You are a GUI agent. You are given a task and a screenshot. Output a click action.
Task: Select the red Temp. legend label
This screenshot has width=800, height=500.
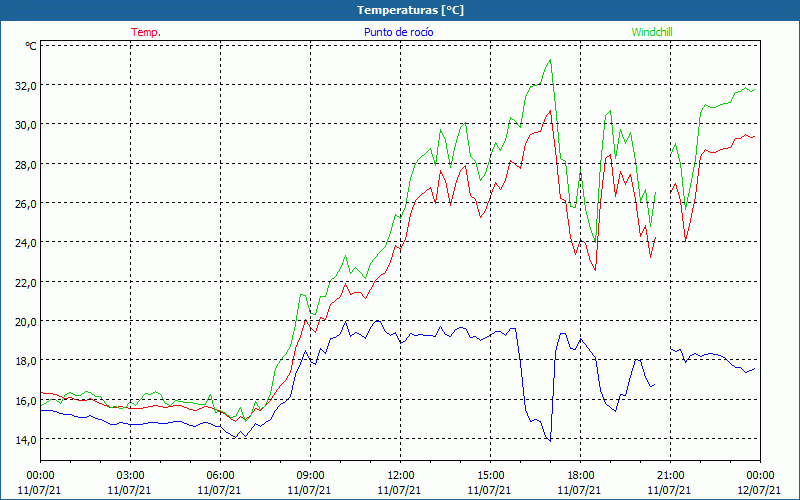click(x=146, y=32)
